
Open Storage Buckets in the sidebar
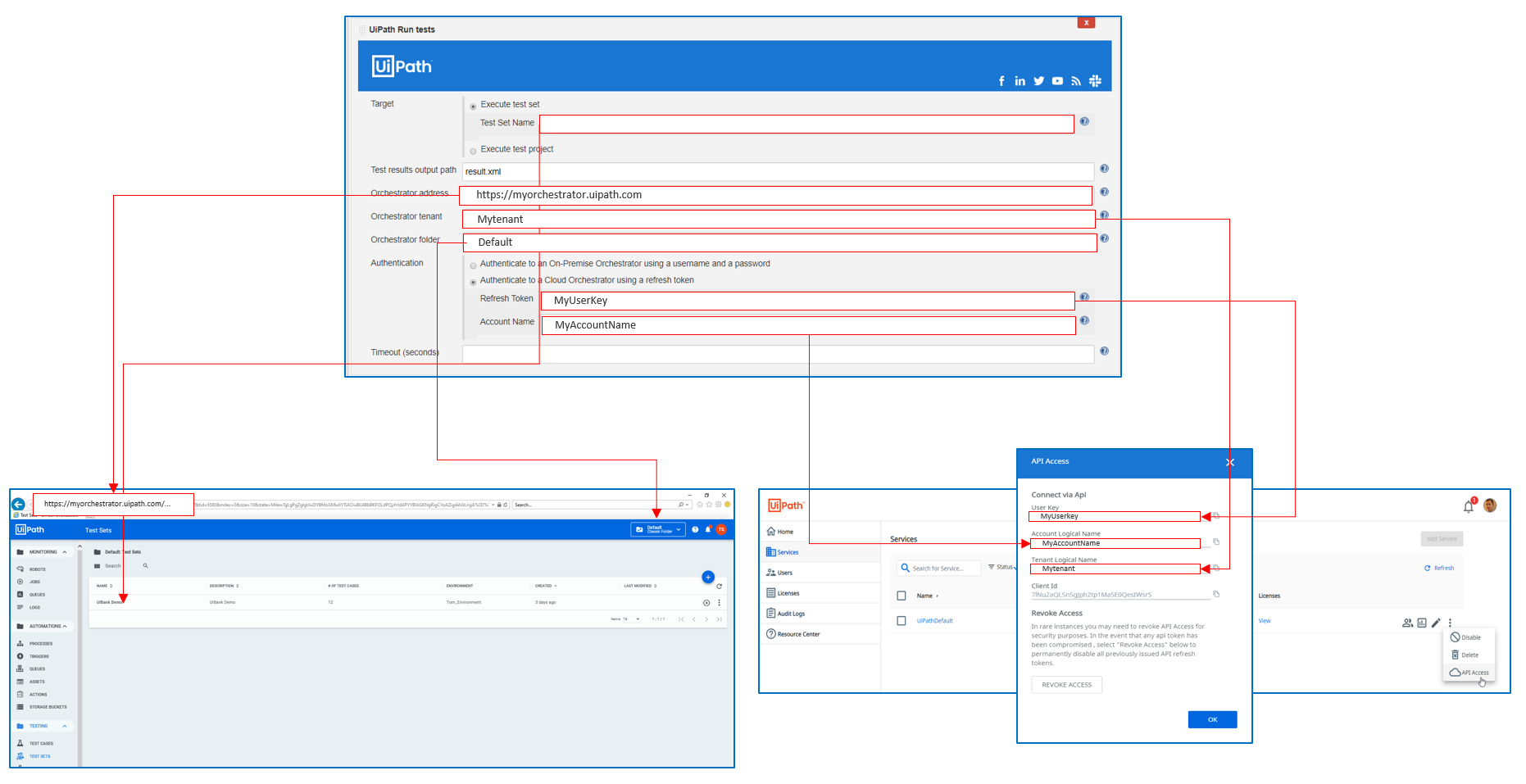(48, 706)
